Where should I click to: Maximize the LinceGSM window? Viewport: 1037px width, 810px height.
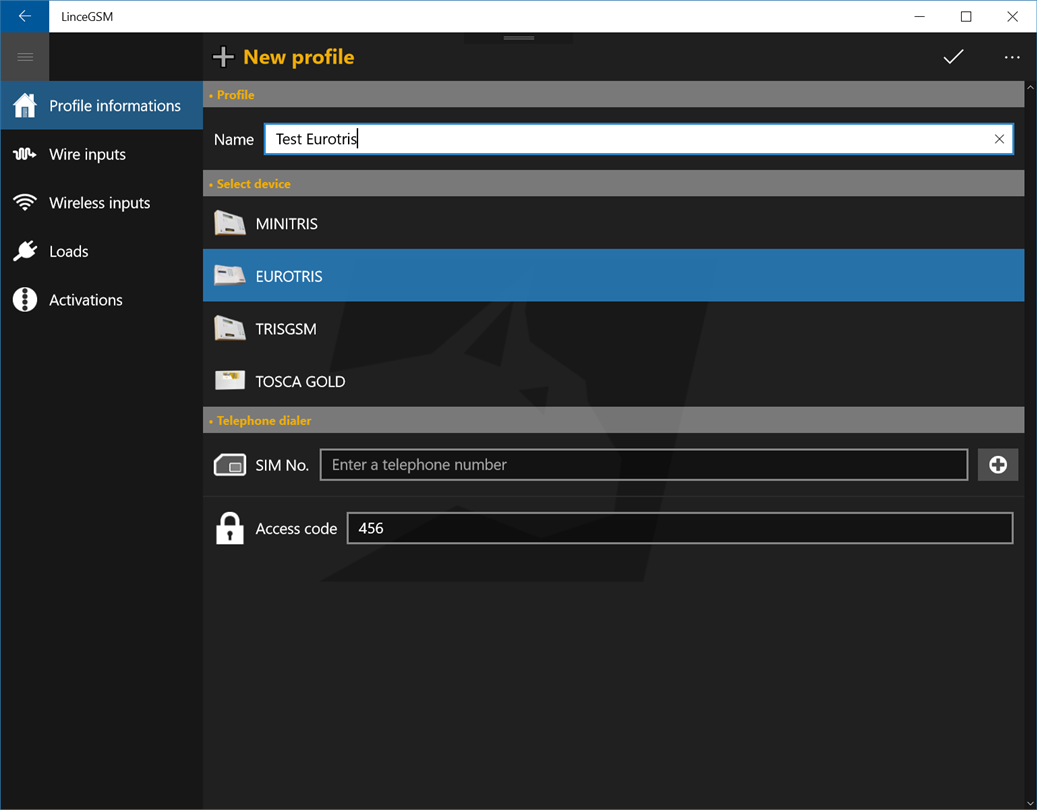(966, 17)
